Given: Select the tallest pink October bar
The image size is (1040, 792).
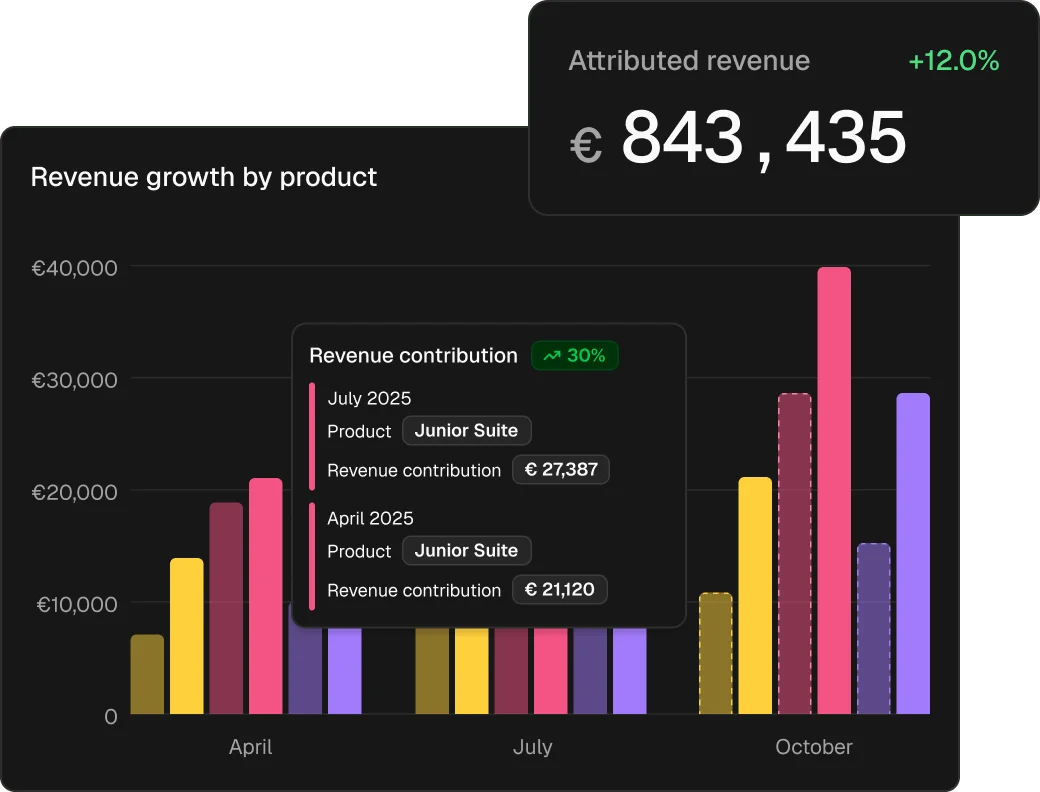Looking at the screenshot, I should click(834, 491).
